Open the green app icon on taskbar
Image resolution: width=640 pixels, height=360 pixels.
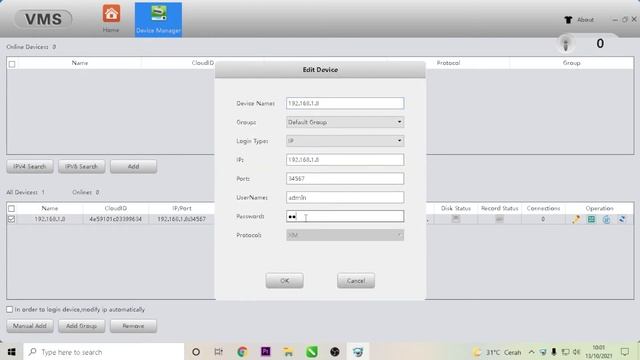(312, 352)
